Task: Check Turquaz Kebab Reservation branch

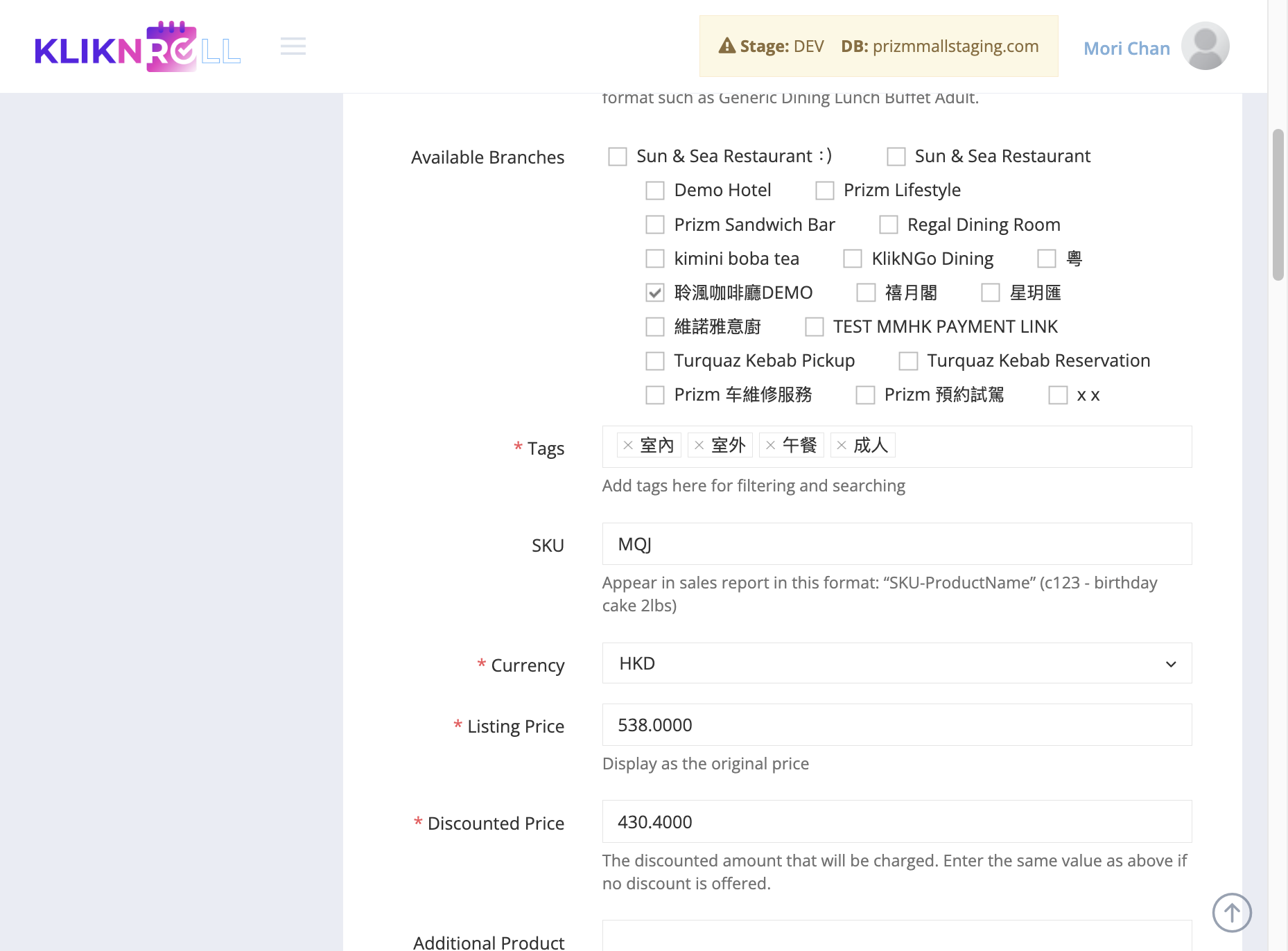Action: point(908,361)
